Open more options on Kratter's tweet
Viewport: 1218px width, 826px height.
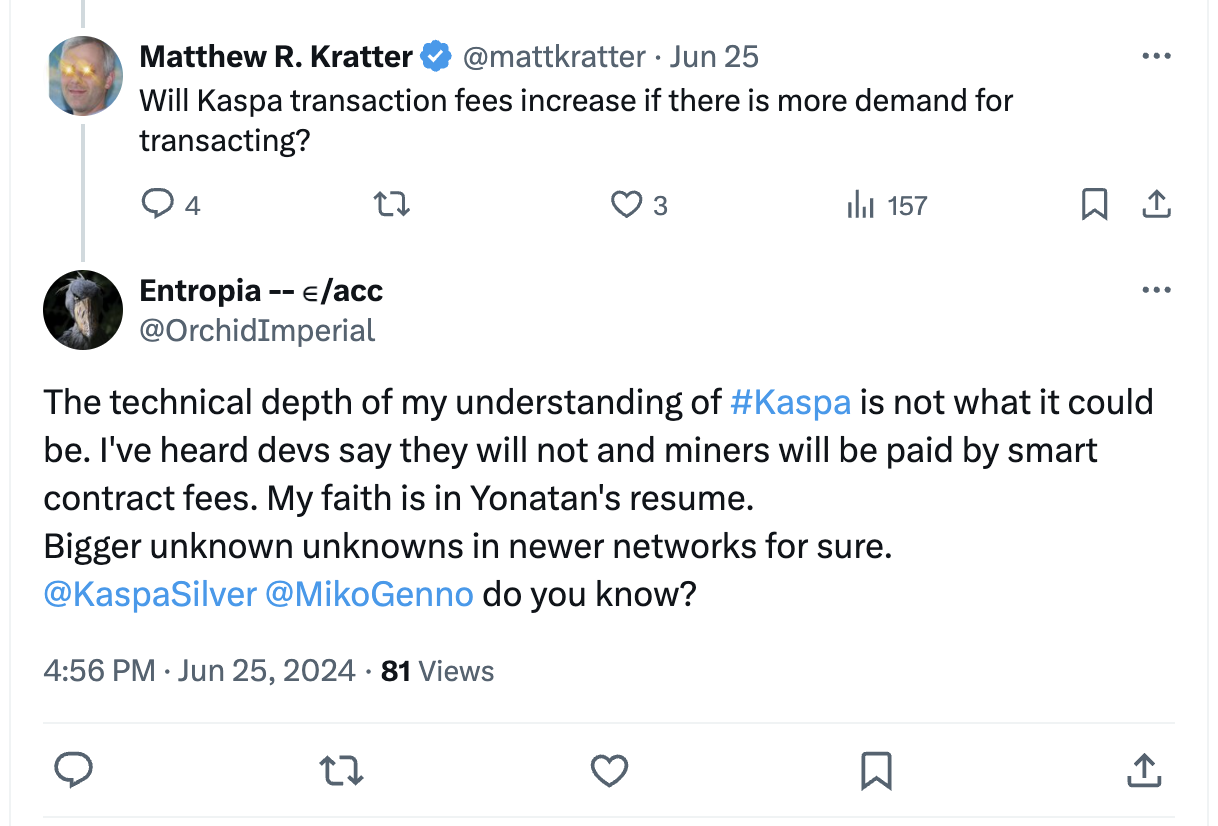[1155, 56]
